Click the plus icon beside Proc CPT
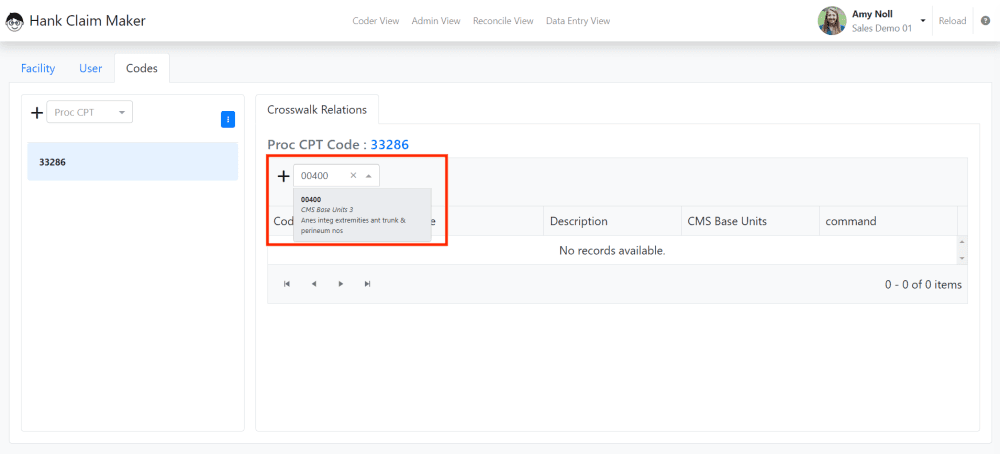Screen dimensions: 1000x454 37,113
